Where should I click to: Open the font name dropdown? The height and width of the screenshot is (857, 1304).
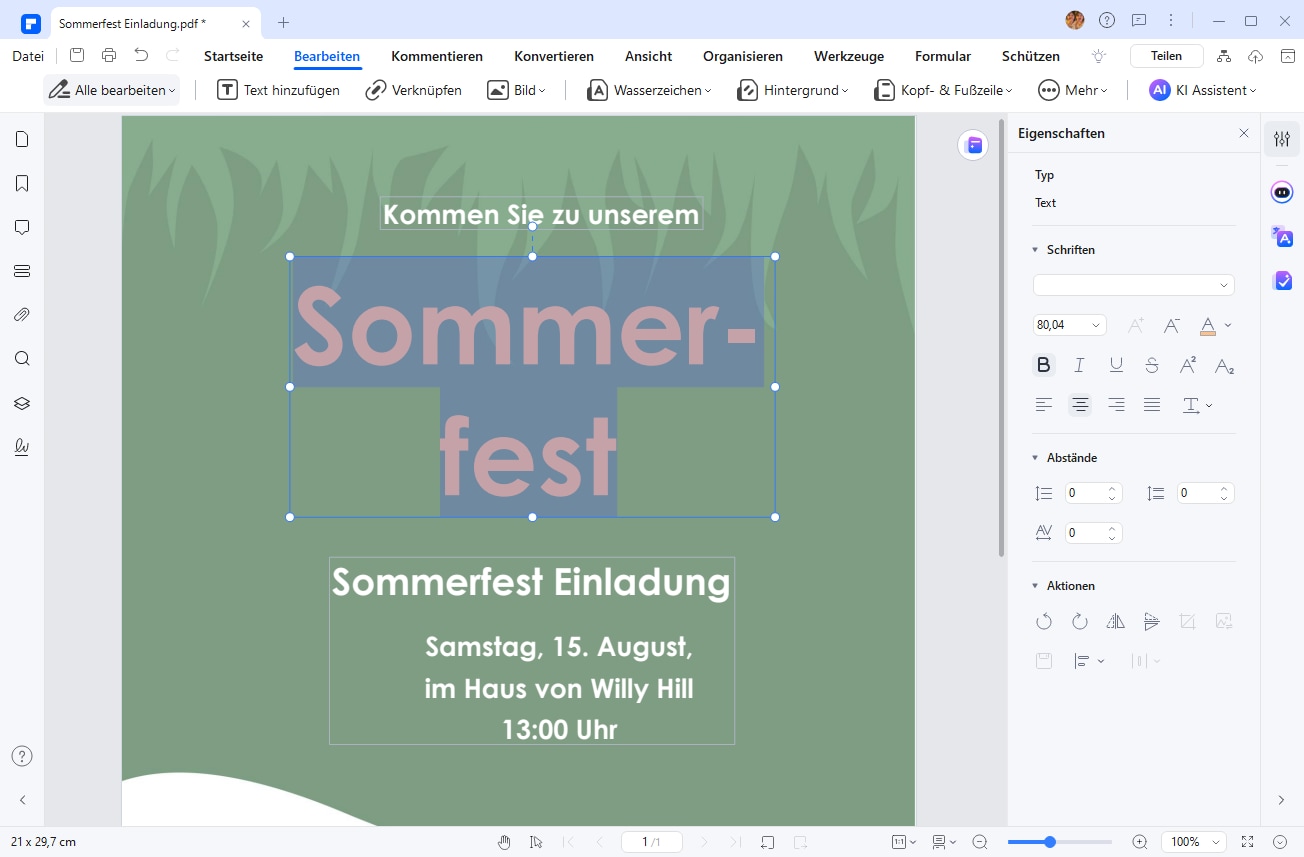[x=1134, y=285]
